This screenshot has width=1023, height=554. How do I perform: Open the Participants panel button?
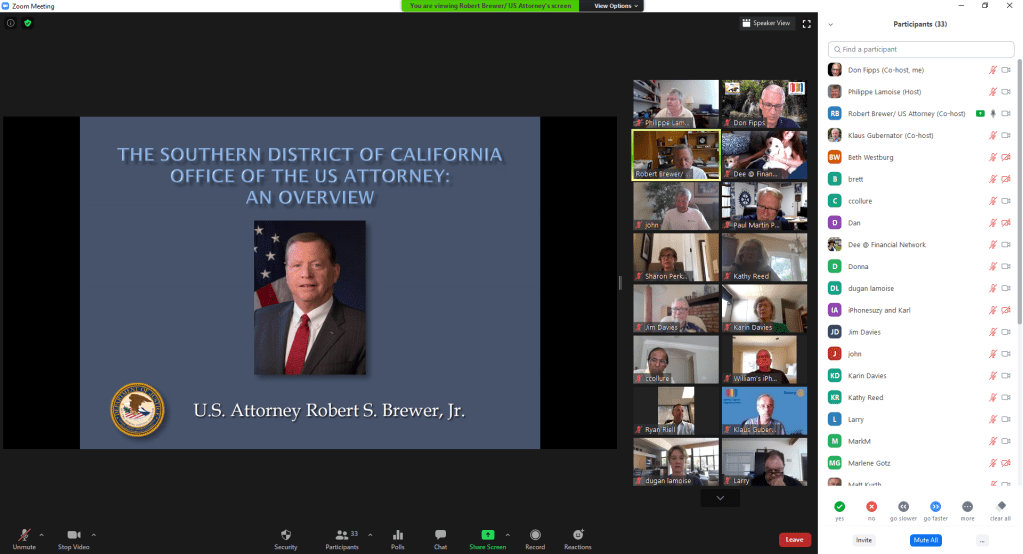[x=341, y=535]
